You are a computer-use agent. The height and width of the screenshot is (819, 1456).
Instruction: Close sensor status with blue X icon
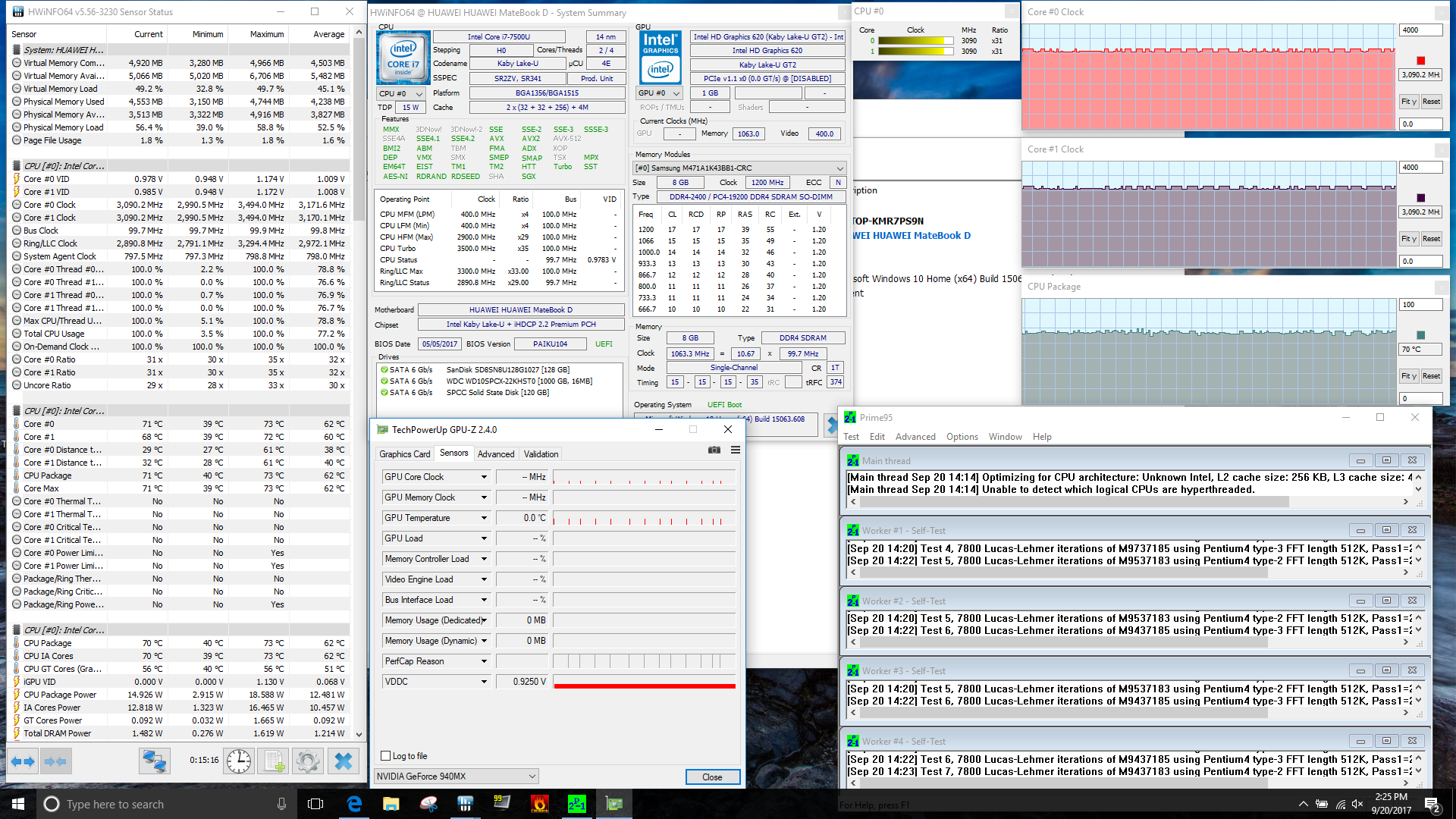pos(343,761)
